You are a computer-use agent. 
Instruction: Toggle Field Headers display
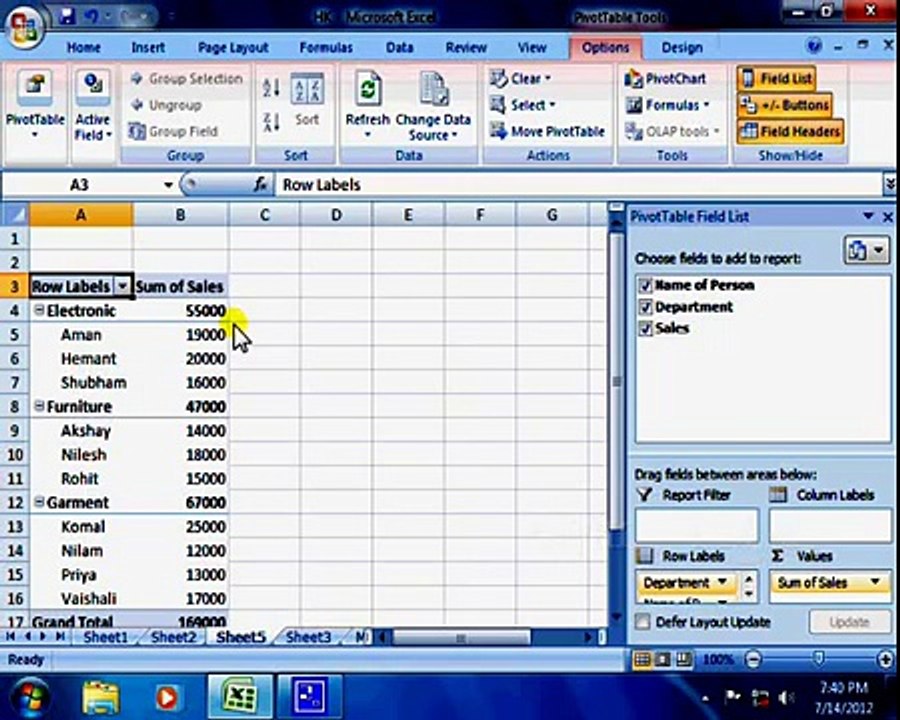tap(790, 131)
